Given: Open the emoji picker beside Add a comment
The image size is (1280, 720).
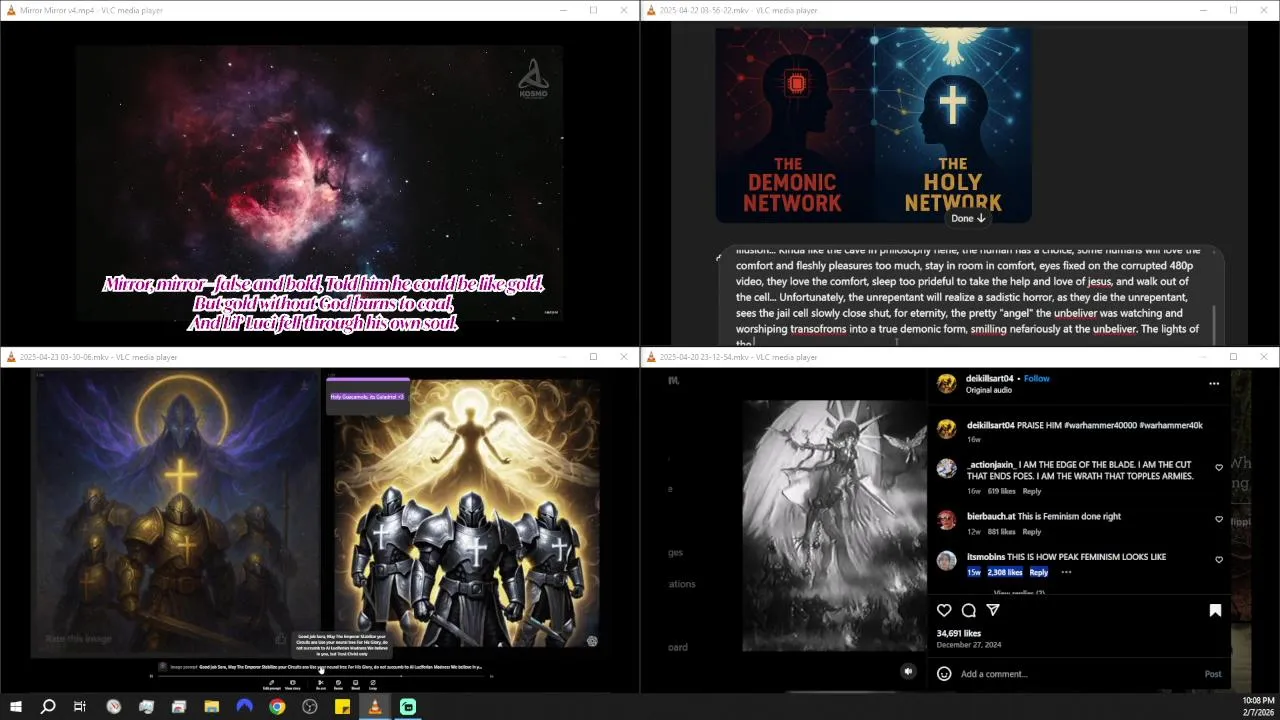Looking at the screenshot, I should [944, 674].
